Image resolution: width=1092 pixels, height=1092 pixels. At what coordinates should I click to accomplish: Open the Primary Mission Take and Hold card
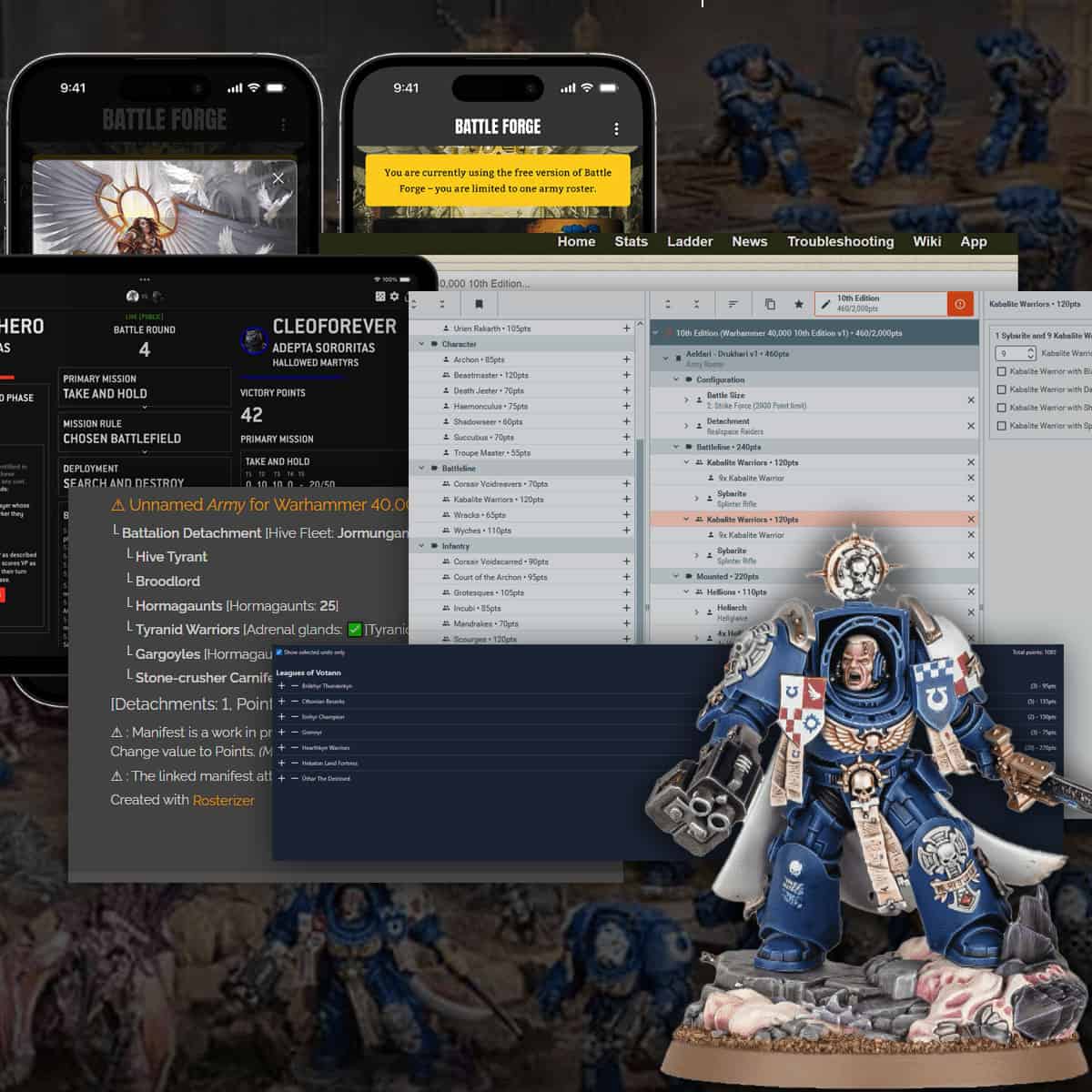[x=145, y=387]
